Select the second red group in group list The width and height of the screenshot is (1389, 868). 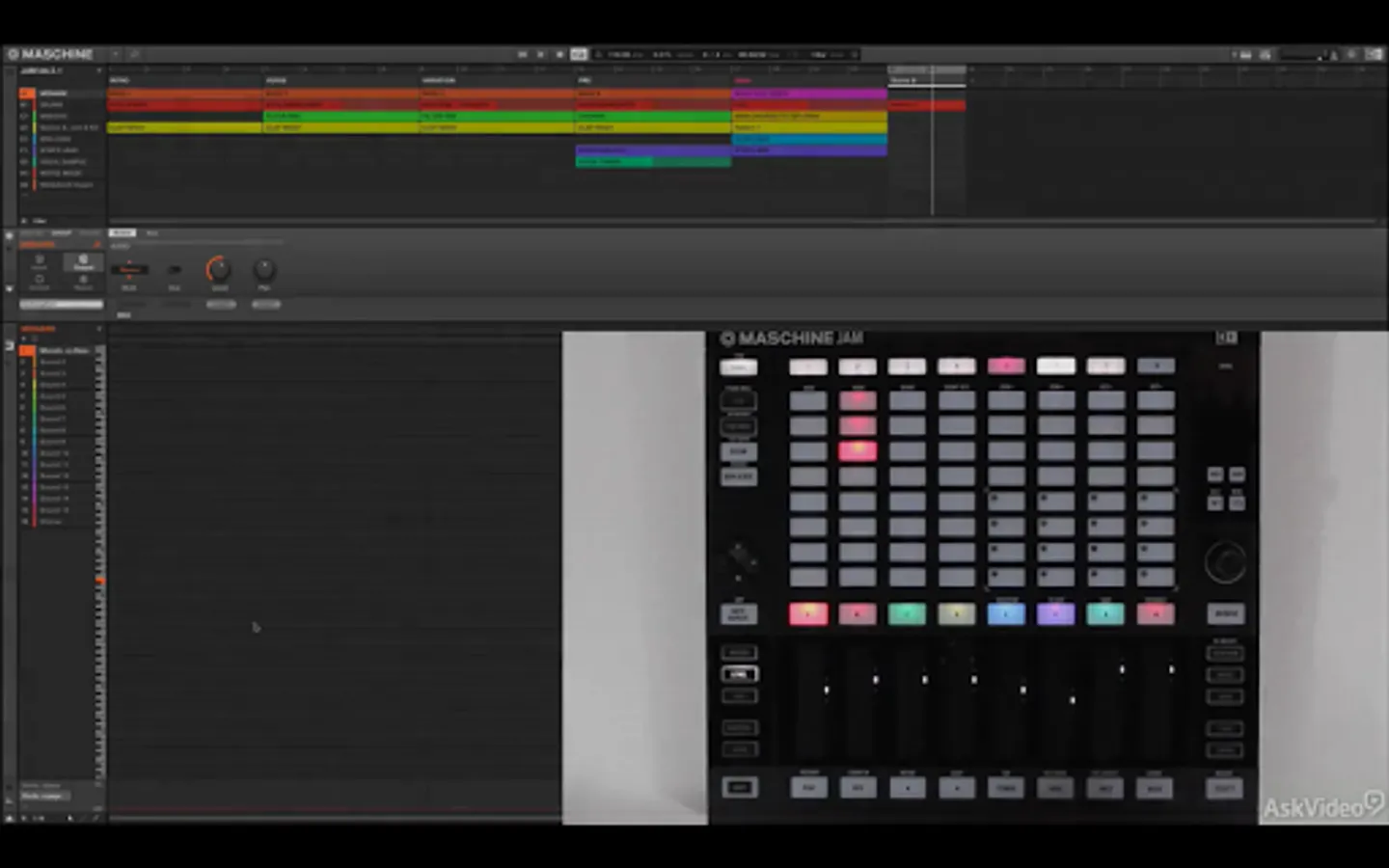pyautogui.click(x=60, y=105)
